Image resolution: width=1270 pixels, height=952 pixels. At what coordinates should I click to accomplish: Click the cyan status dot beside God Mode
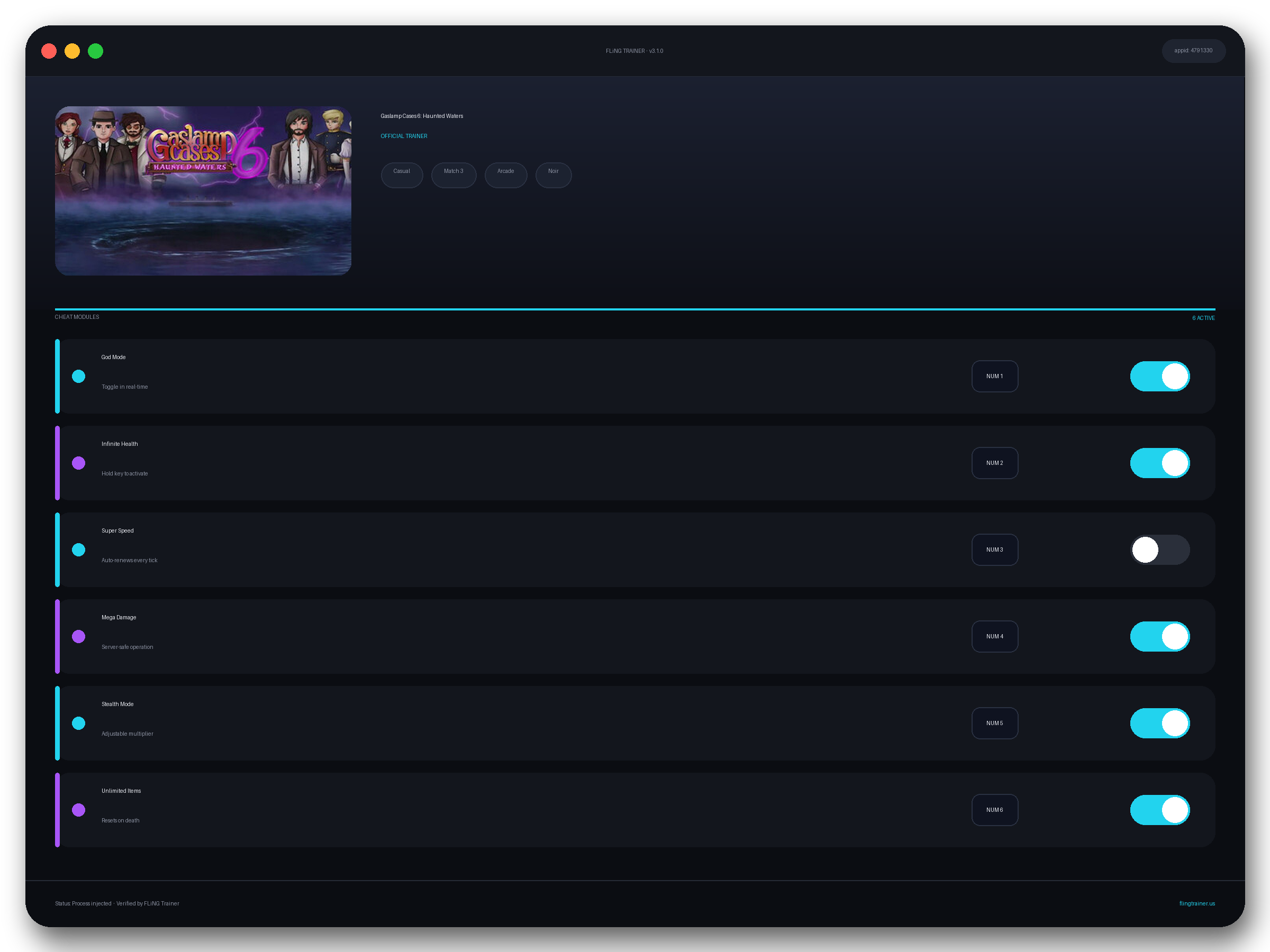click(79, 377)
